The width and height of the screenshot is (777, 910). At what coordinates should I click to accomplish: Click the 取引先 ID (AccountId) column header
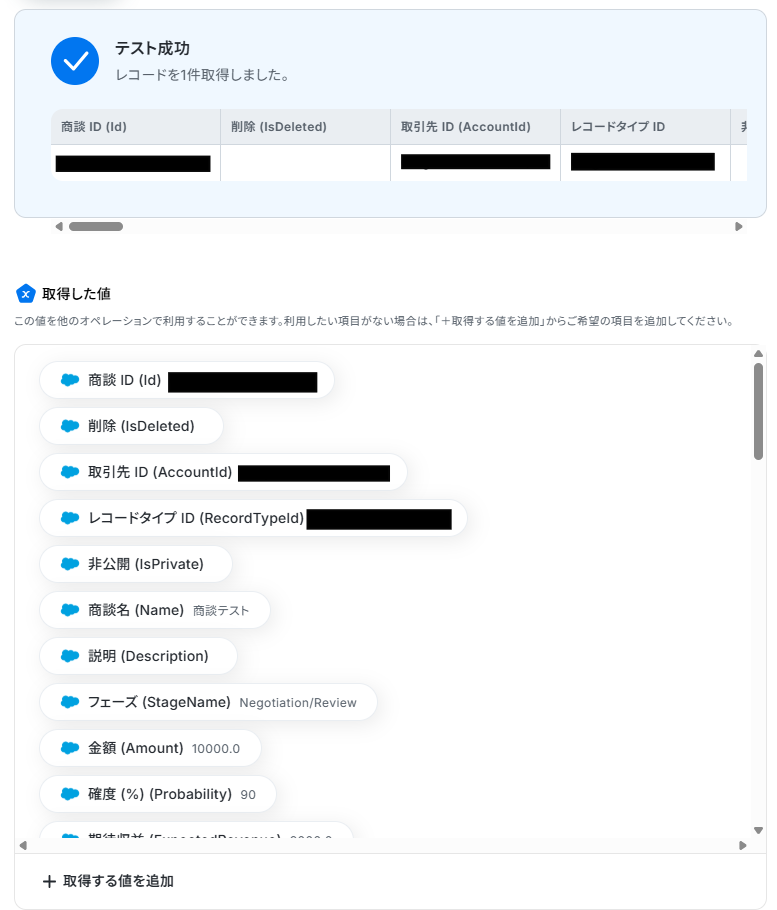[x=475, y=127]
